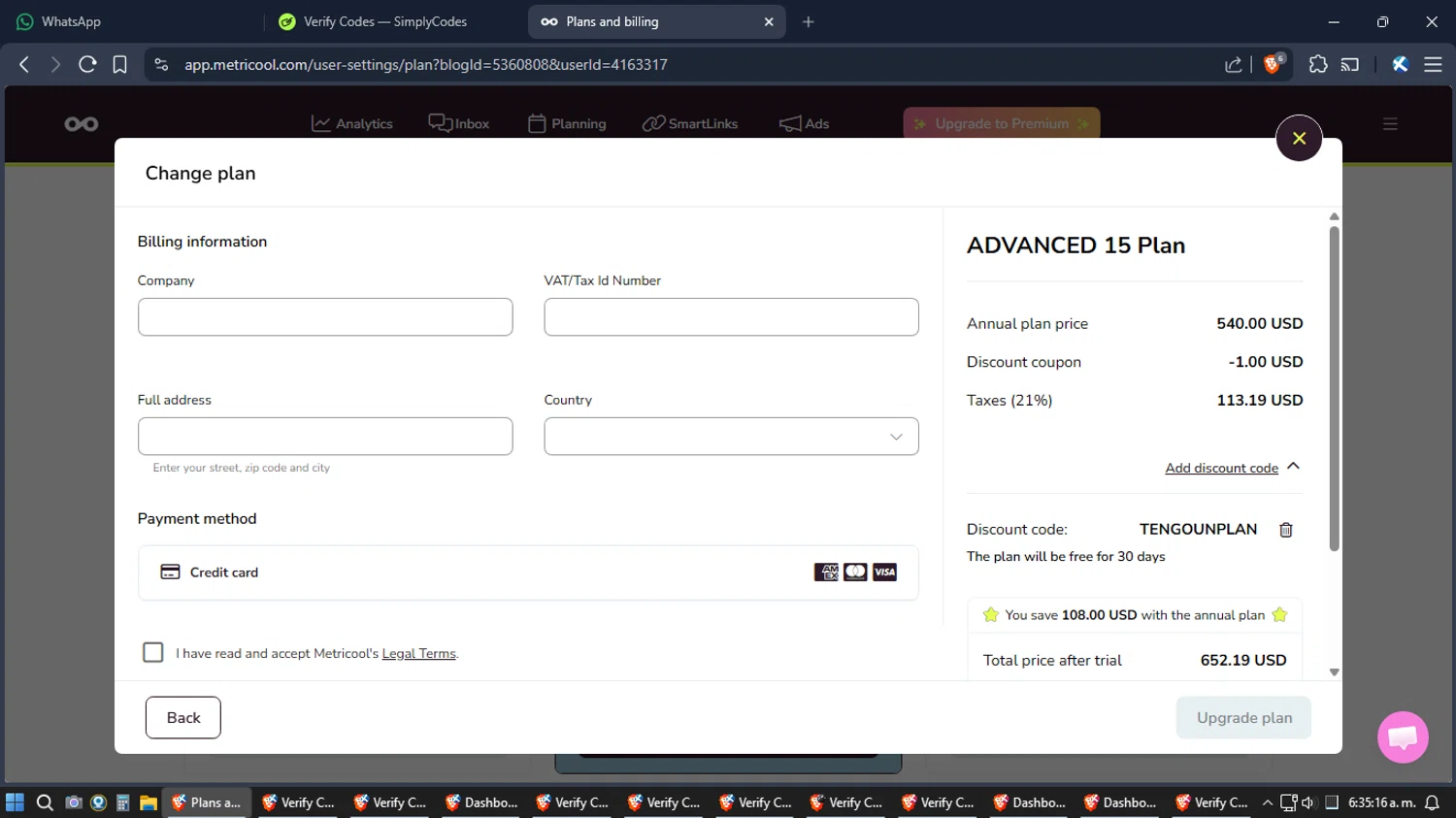
Task: Open the volume control in system tray
Action: click(1307, 802)
